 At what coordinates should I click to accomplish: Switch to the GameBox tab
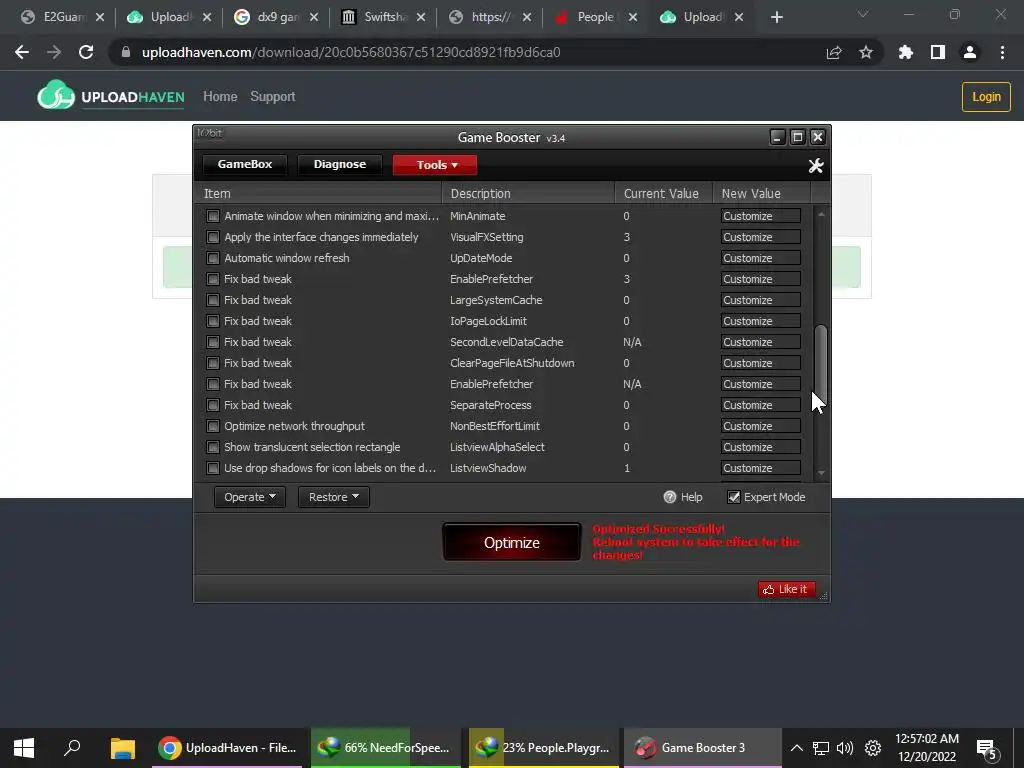pos(245,164)
